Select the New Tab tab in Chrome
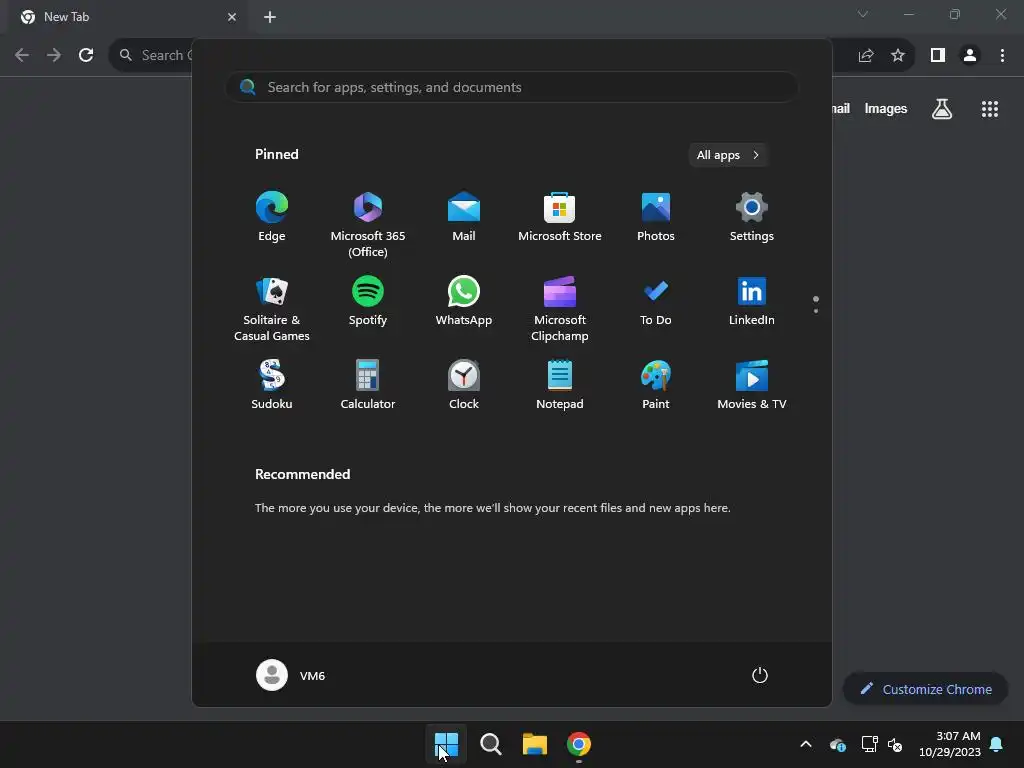This screenshot has height=768, width=1024. 128,17
